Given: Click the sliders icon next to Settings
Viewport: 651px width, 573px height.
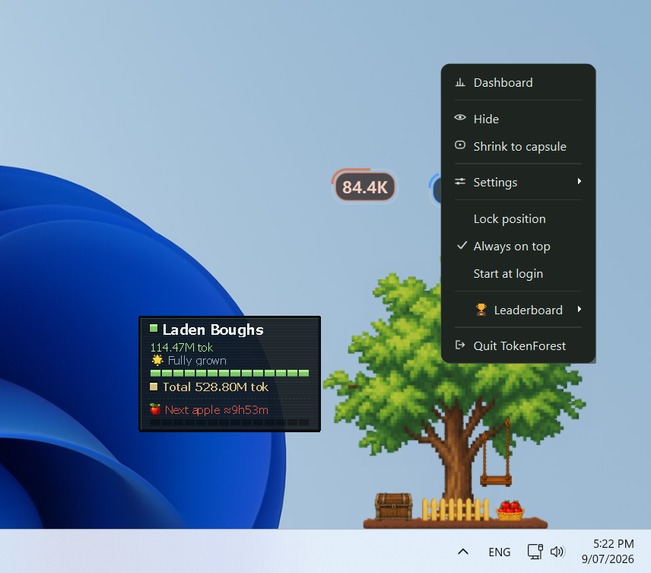Looking at the screenshot, I should point(460,181).
